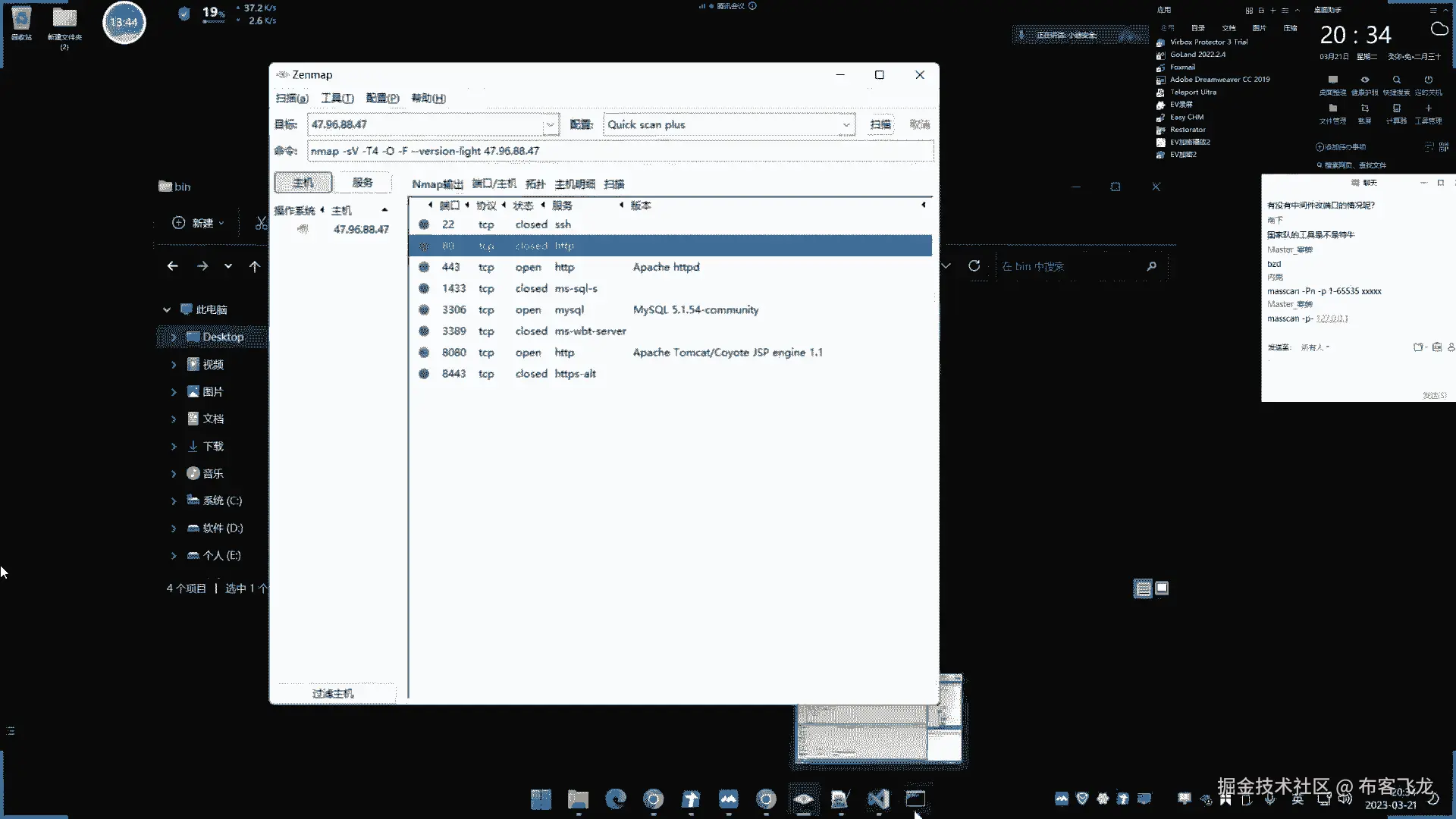Go up one folder in explorer
Viewport: 1456px width, 819px height.
(x=255, y=266)
